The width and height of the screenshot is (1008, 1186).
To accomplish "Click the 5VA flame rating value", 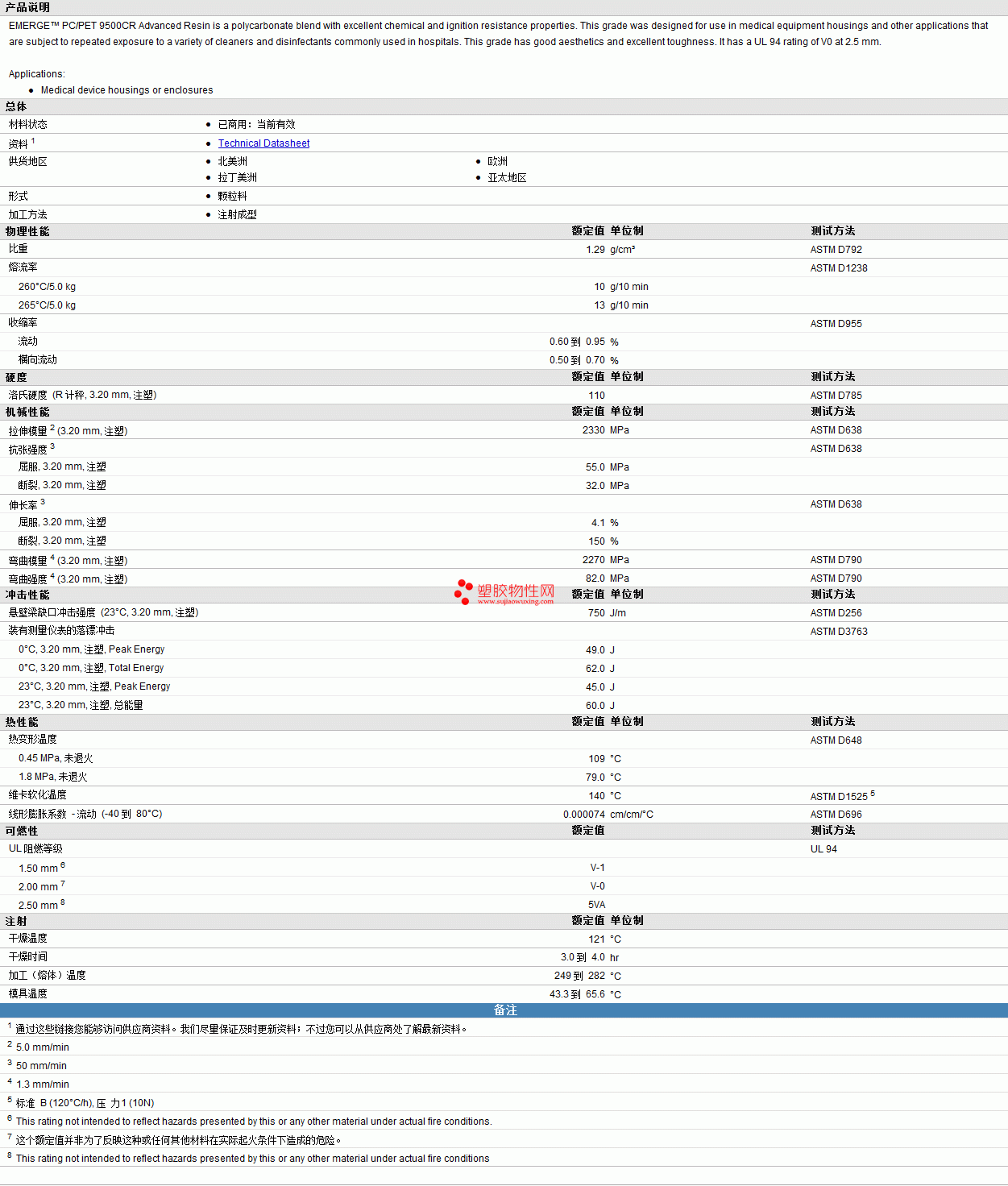I will tap(596, 905).
